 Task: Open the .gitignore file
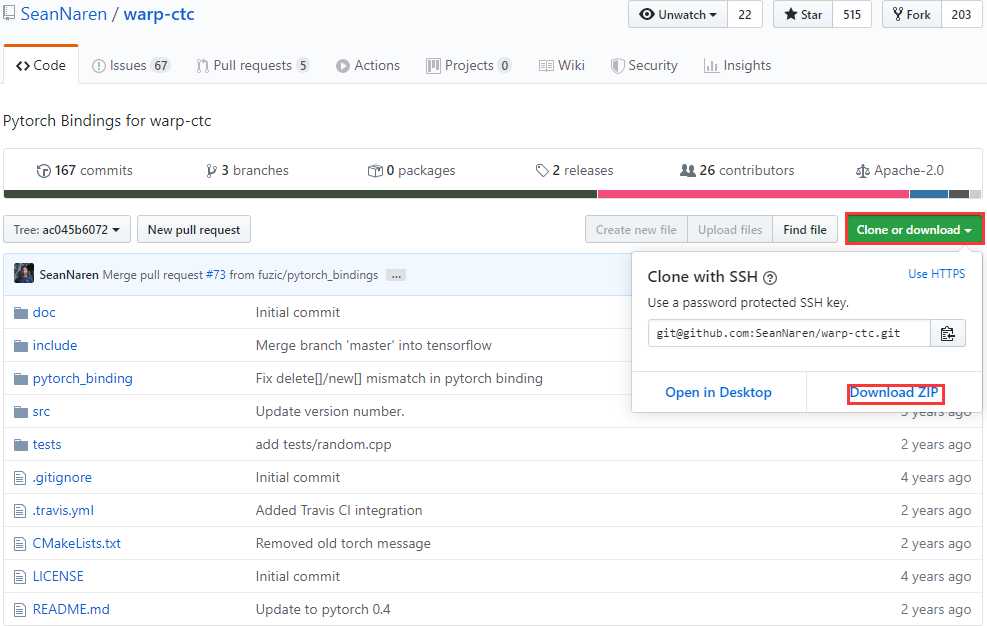tap(62, 477)
